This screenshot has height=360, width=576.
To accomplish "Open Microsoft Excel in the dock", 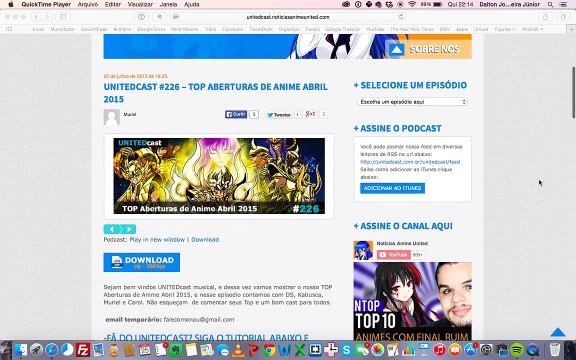I will [300, 350].
